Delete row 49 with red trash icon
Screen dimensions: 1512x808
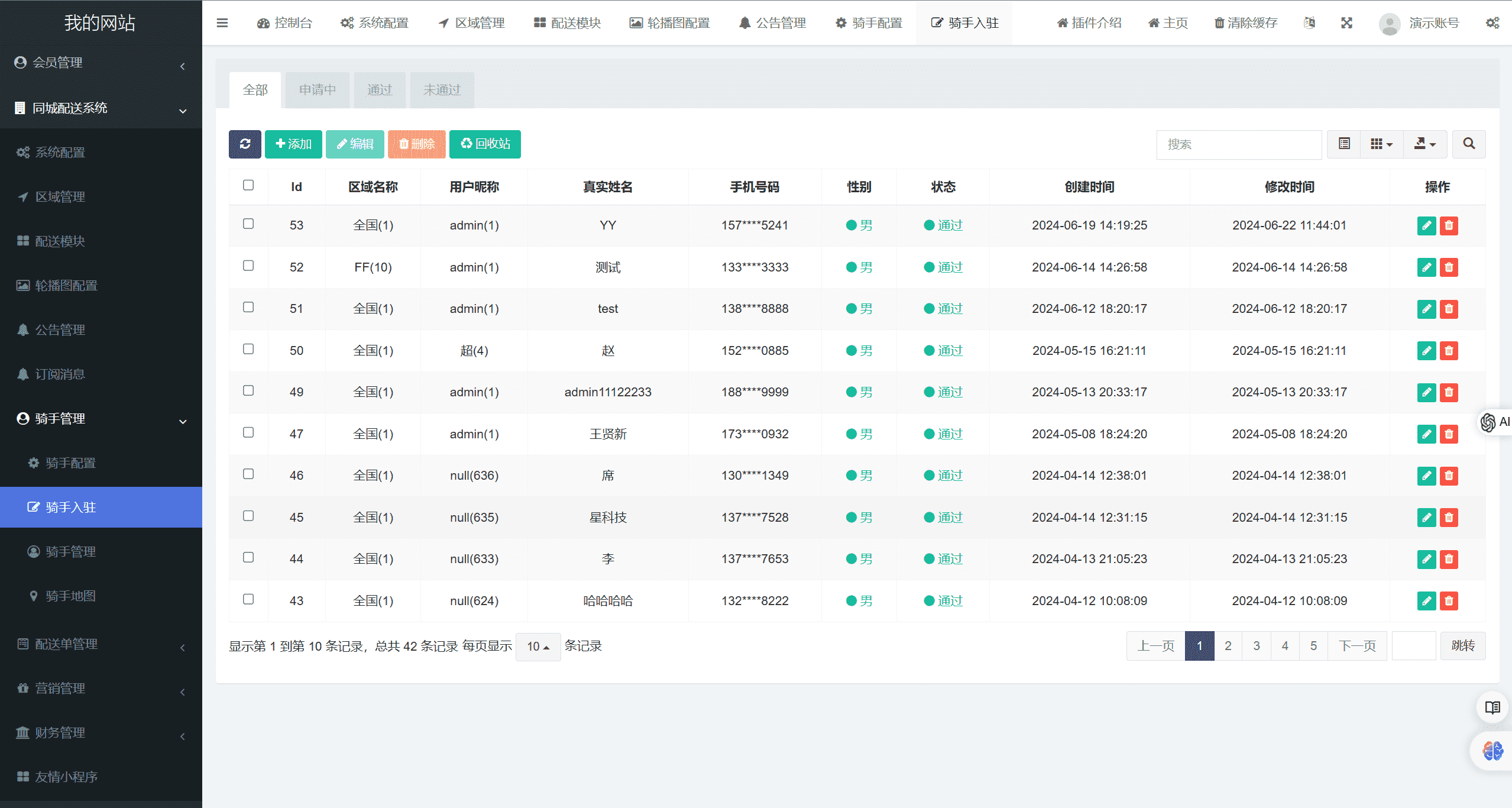point(1449,392)
